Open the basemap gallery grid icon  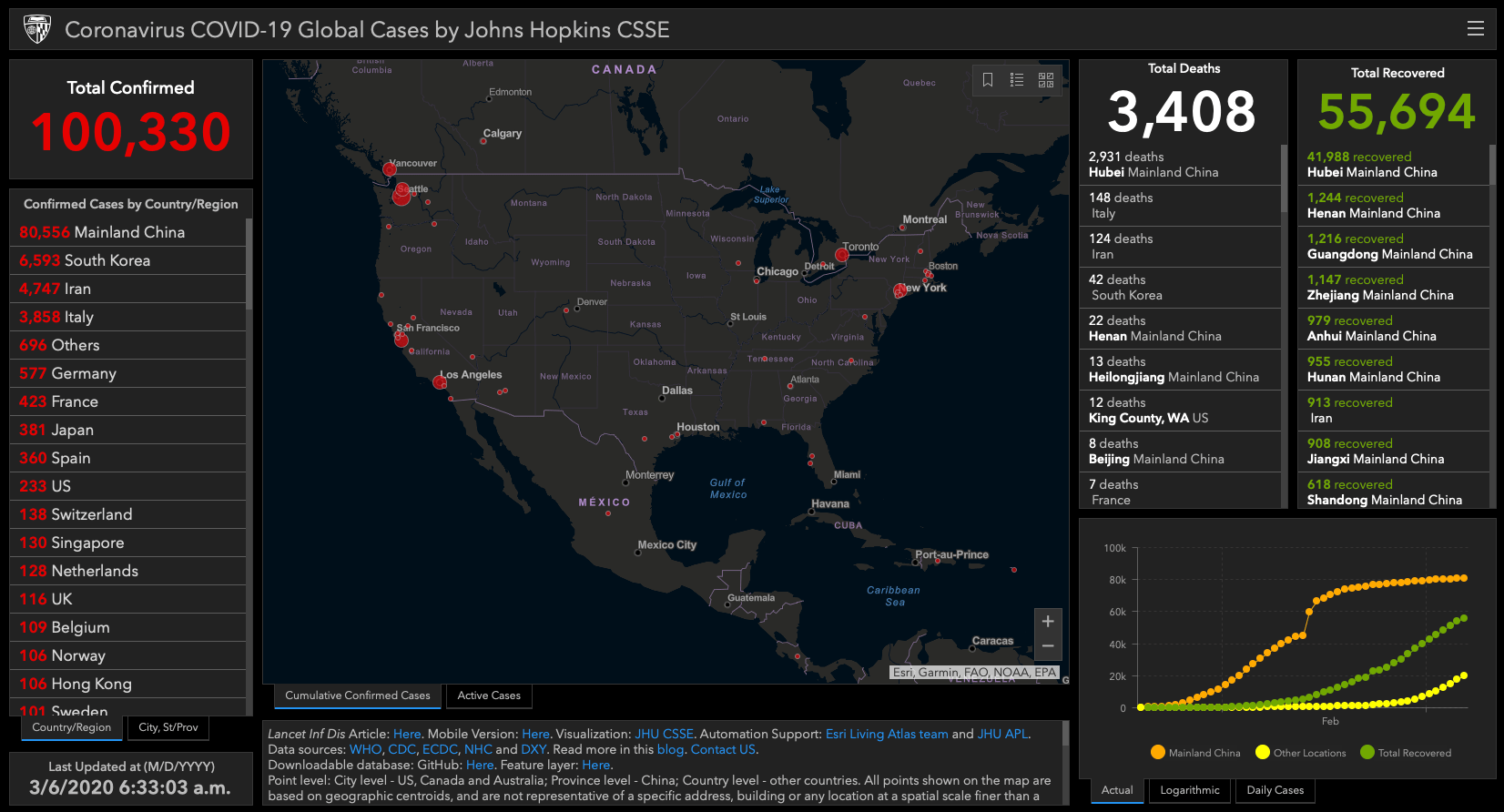[x=1046, y=80]
